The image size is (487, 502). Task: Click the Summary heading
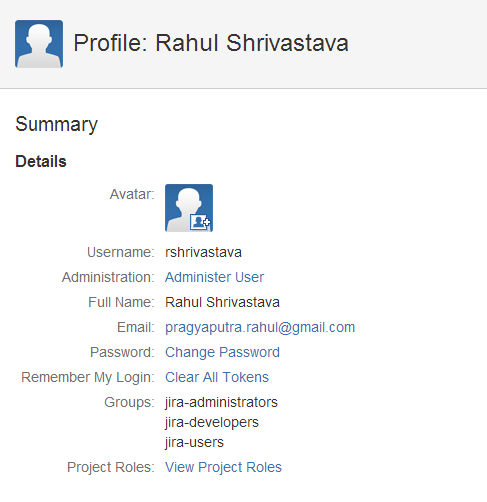56,124
